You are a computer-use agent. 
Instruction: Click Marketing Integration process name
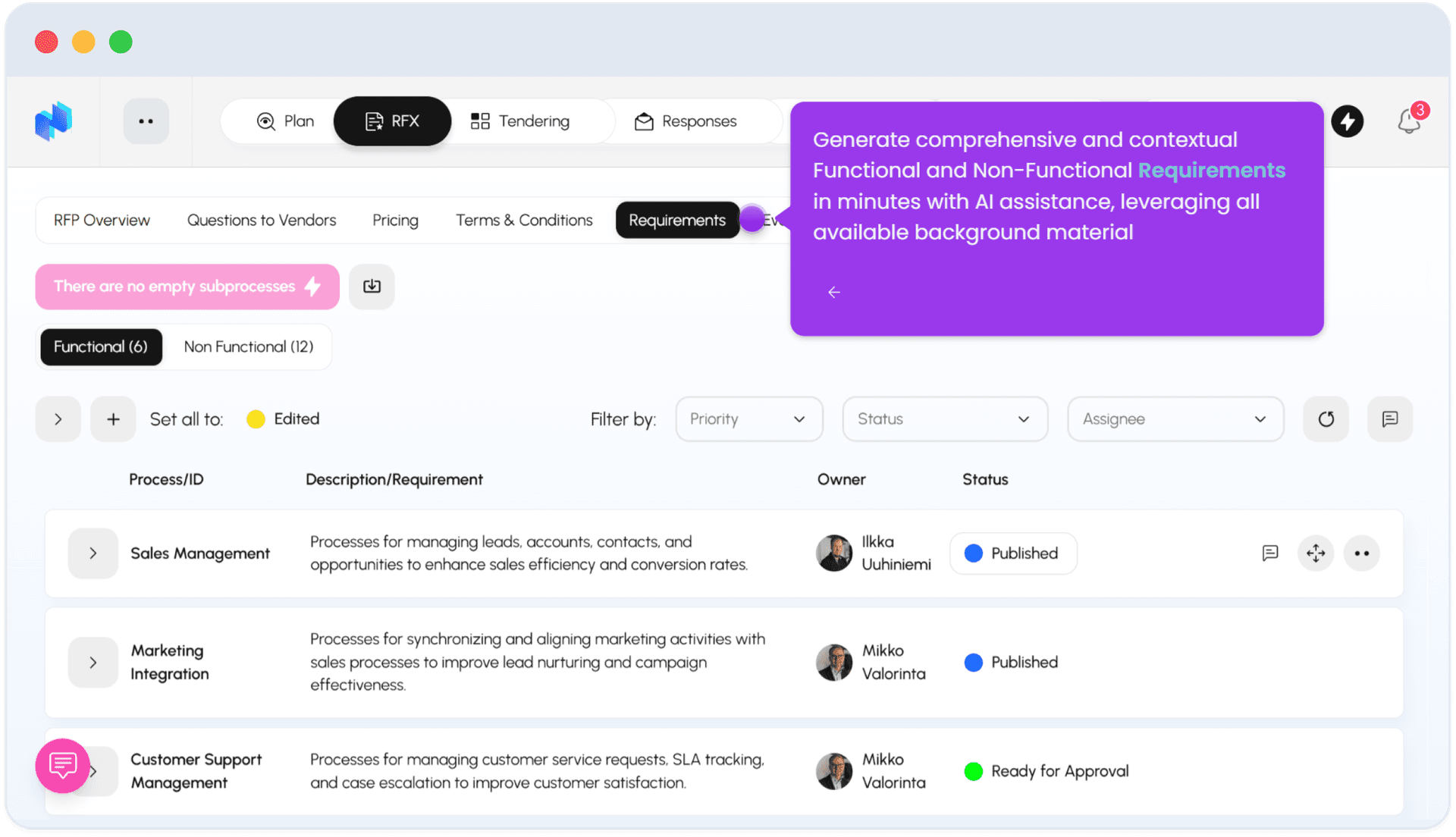tap(169, 663)
